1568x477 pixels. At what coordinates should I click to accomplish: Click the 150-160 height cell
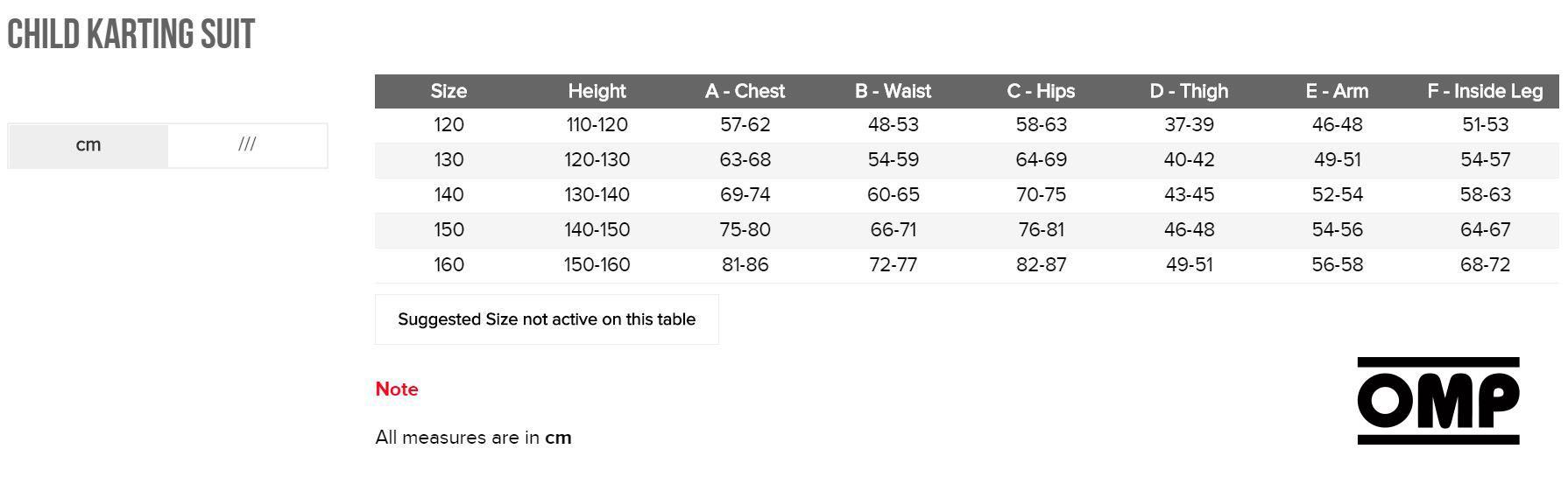pos(597,265)
